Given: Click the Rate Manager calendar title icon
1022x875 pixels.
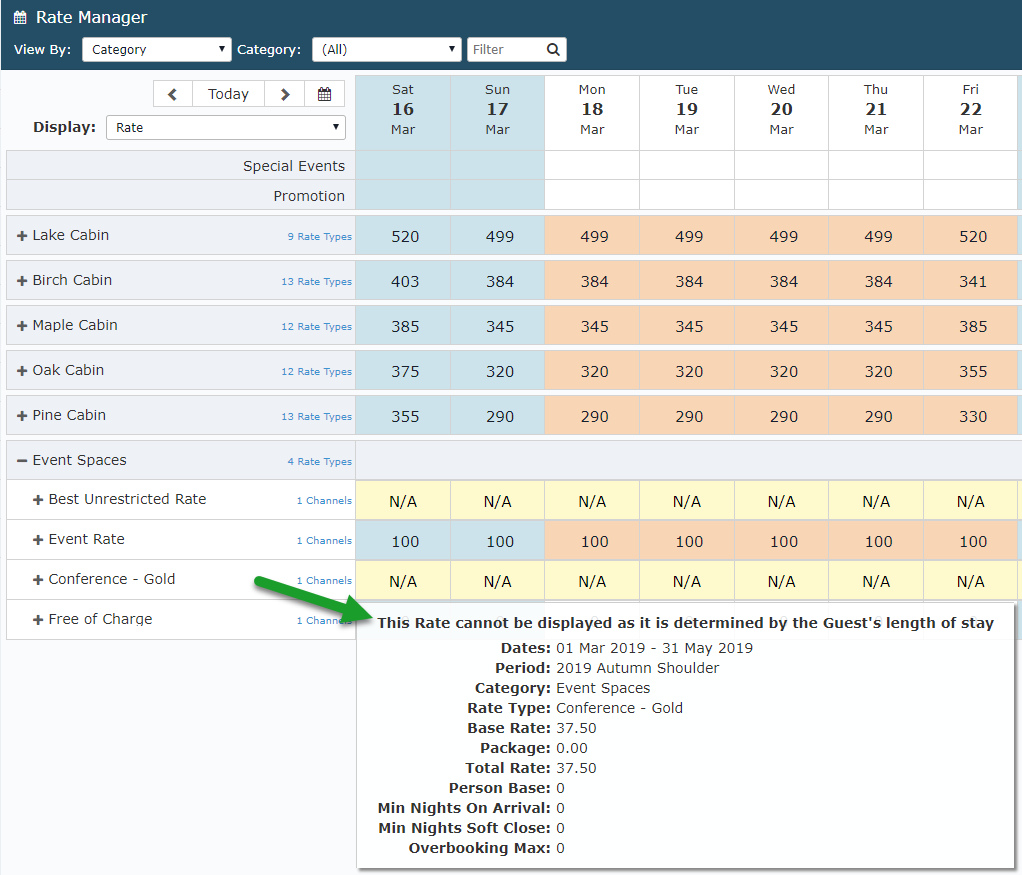Looking at the screenshot, I should tap(20, 18).
